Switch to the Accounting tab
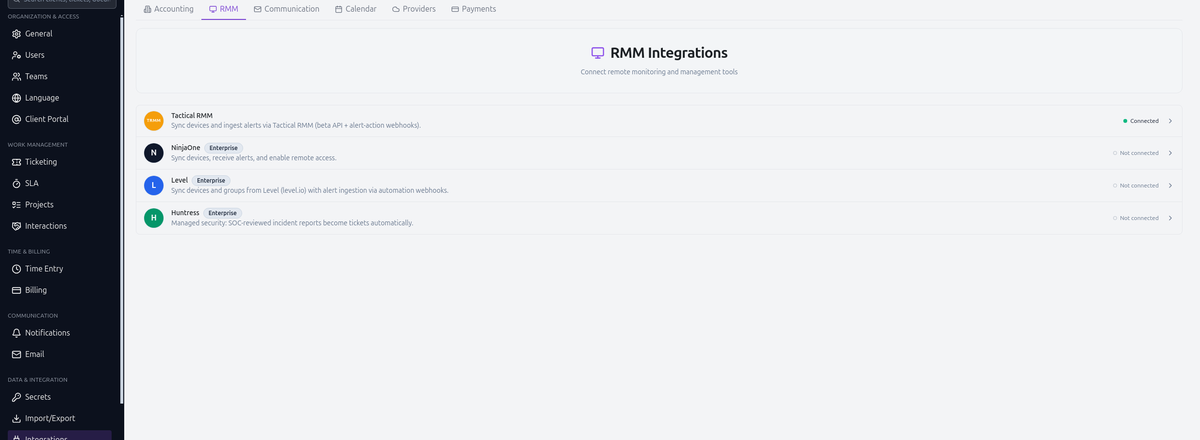Image resolution: width=1200 pixels, height=440 pixels. (169, 9)
